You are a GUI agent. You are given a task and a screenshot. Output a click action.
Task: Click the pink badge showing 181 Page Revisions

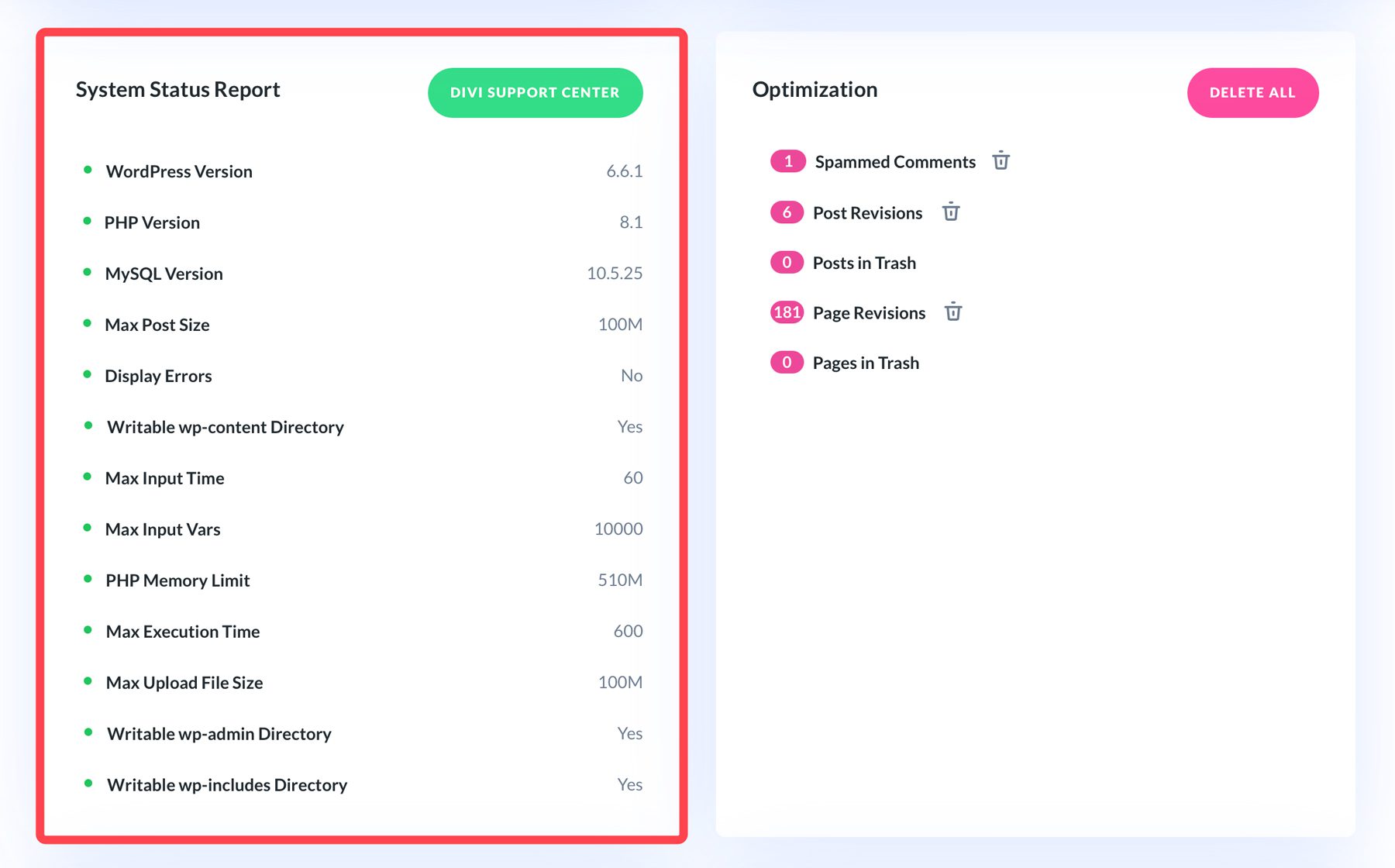coord(787,312)
